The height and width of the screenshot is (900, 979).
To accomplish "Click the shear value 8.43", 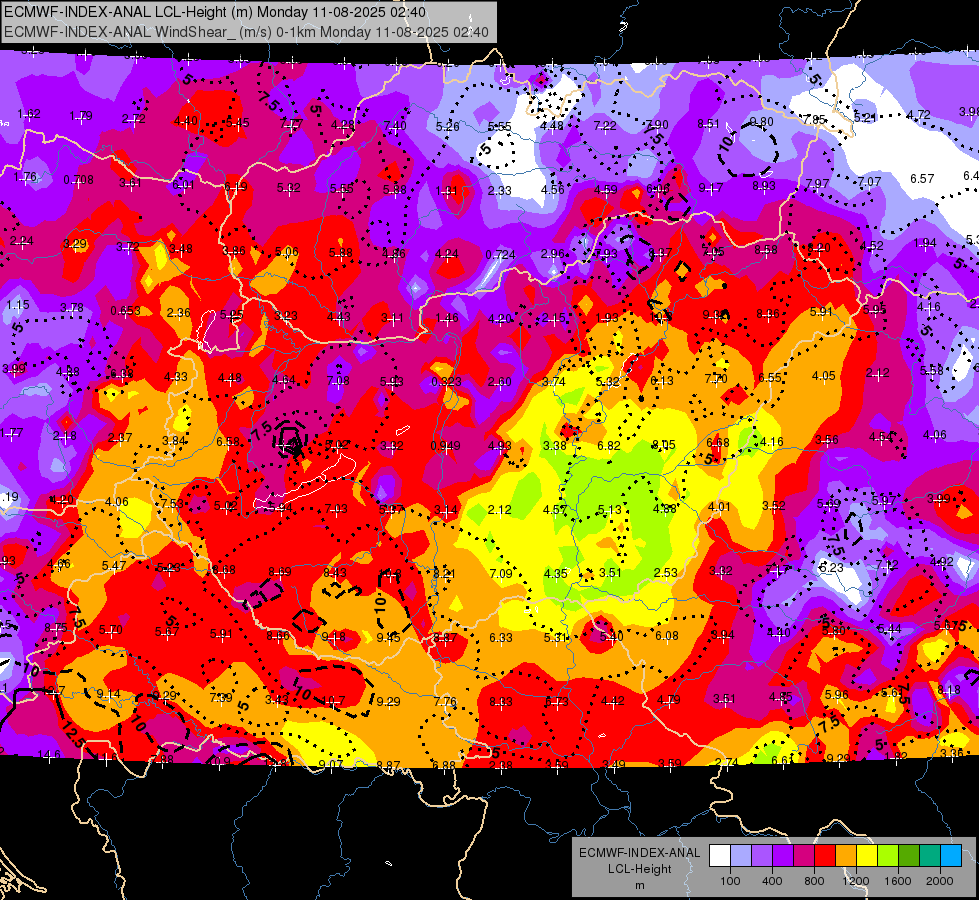I will click(x=335, y=573).
